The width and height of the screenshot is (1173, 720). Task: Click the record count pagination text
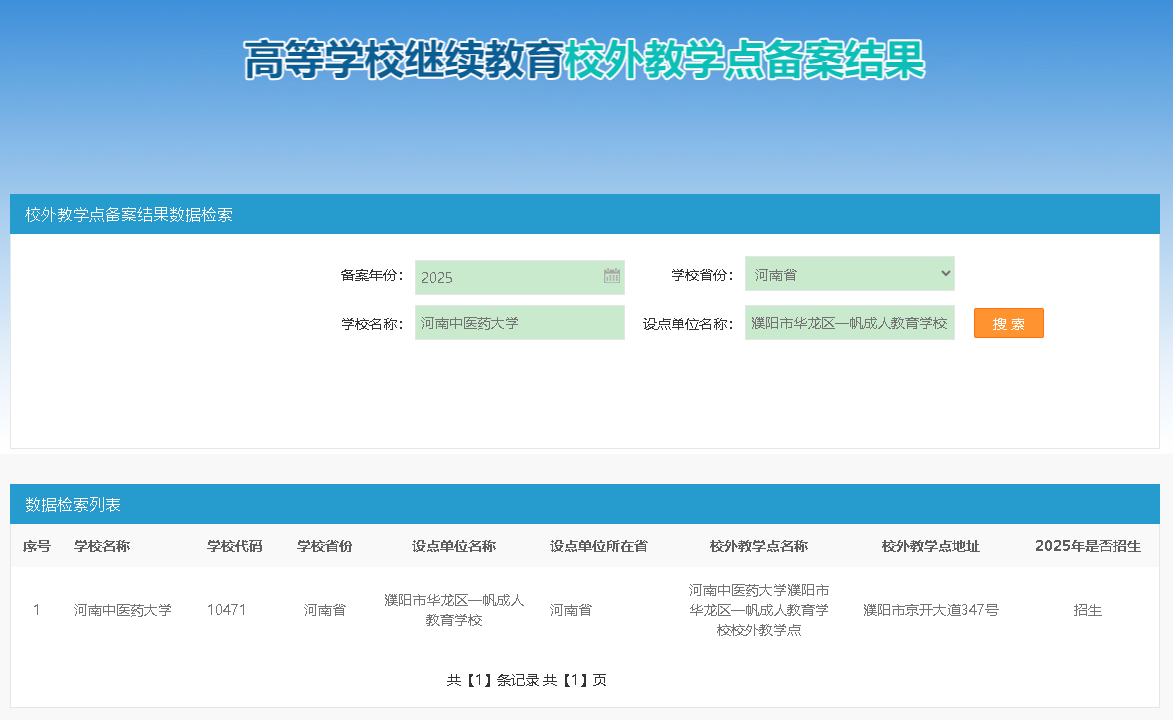(526, 680)
